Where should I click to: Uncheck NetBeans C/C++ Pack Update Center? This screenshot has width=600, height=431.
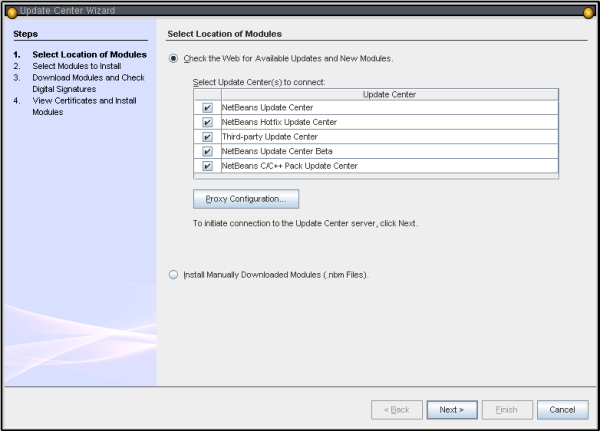(x=207, y=166)
